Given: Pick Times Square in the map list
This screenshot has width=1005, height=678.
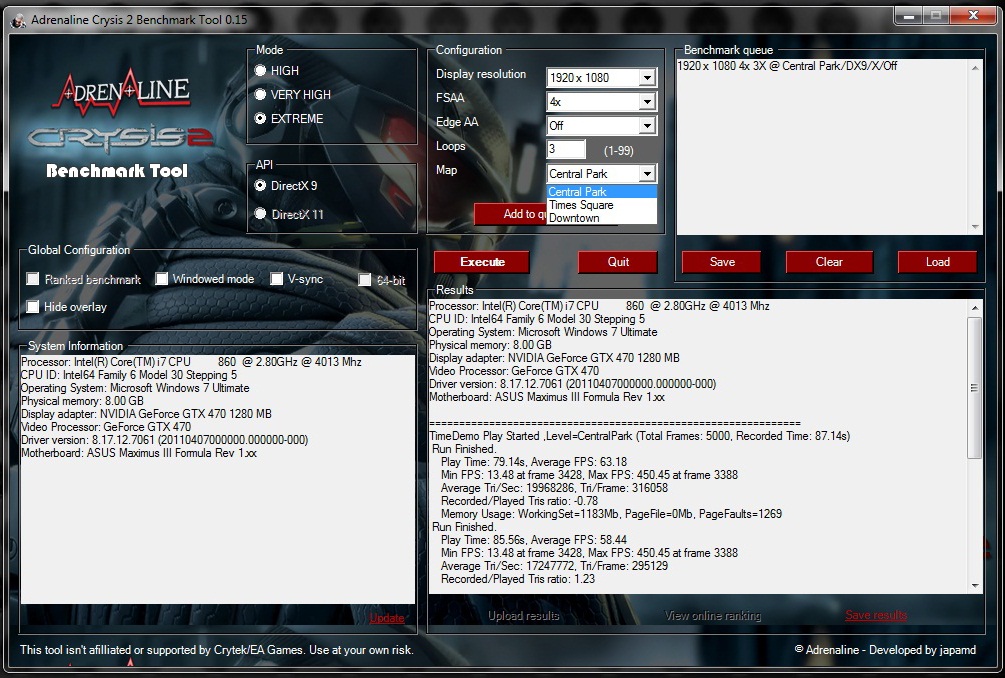Looking at the screenshot, I should (602, 205).
